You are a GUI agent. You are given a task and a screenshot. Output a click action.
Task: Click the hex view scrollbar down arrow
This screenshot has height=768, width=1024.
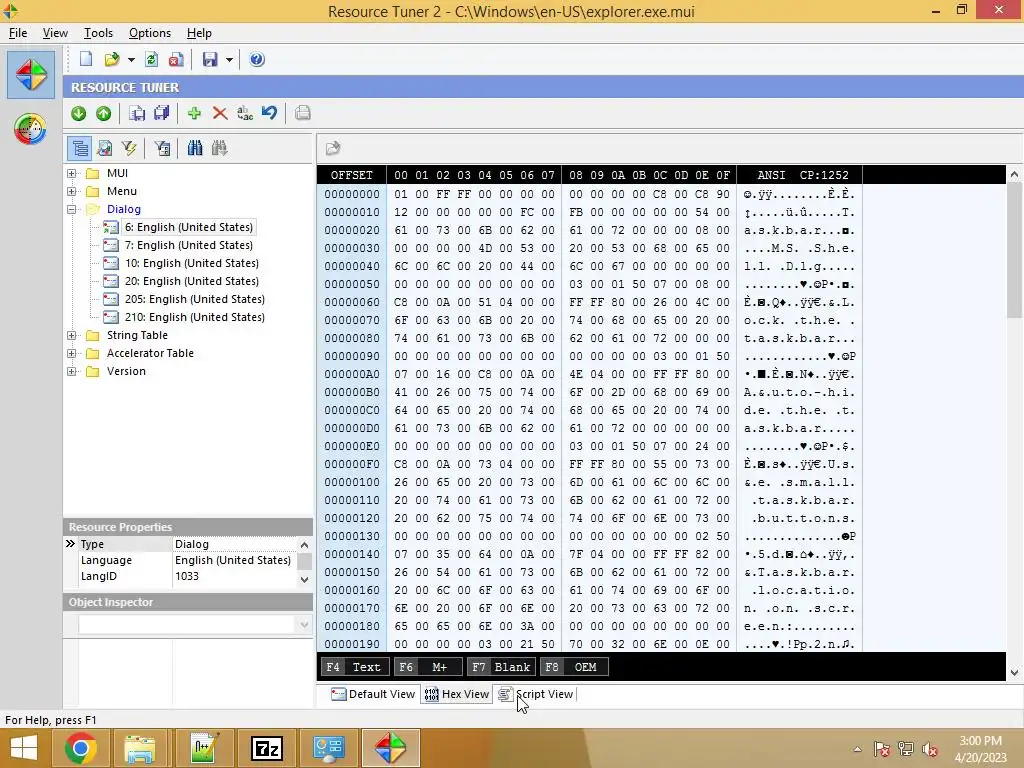click(x=1014, y=673)
